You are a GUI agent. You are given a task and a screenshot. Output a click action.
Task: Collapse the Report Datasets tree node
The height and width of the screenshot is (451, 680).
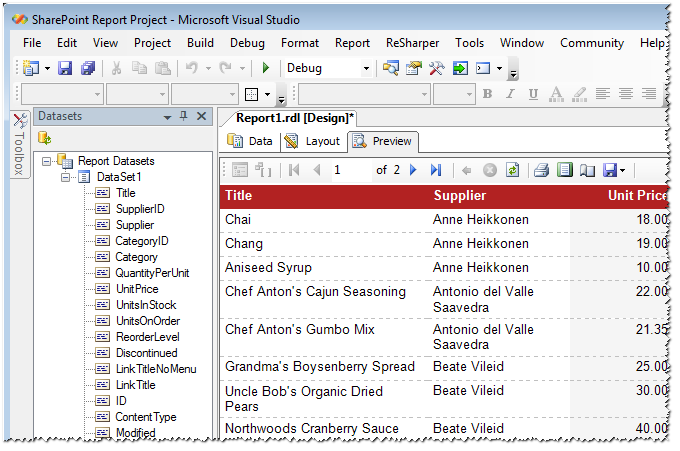tap(46, 161)
